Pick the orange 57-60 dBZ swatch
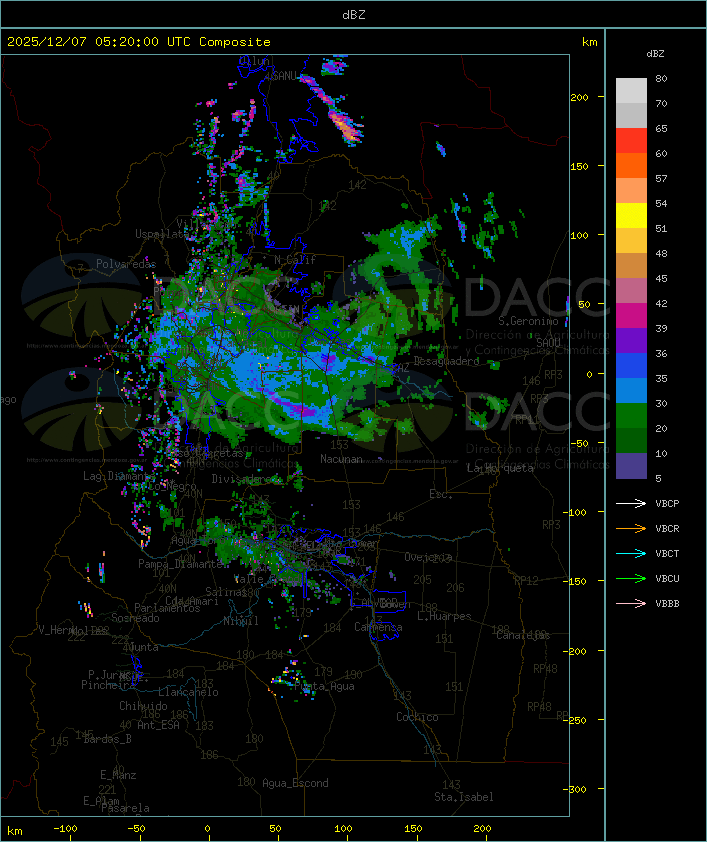The image size is (707, 842). pyautogui.click(x=631, y=165)
